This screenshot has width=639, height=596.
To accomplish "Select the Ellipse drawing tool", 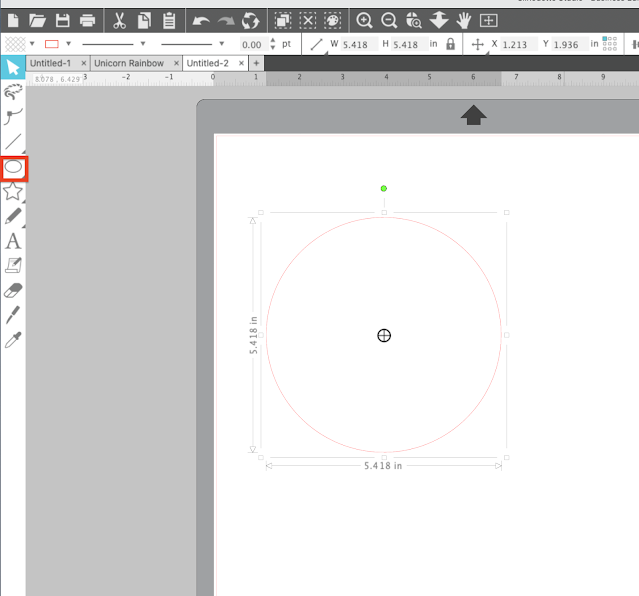I will pyautogui.click(x=13, y=167).
